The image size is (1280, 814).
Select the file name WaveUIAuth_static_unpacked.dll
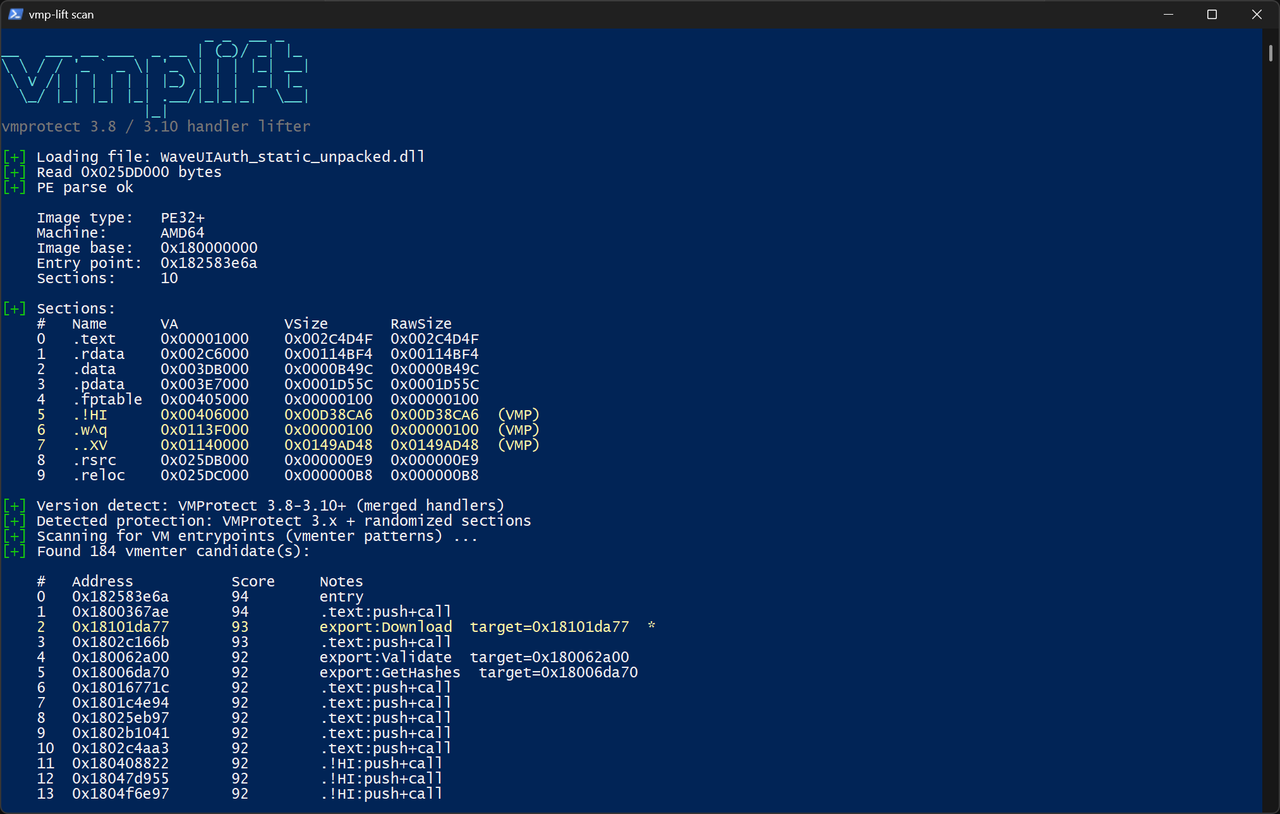click(x=293, y=157)
